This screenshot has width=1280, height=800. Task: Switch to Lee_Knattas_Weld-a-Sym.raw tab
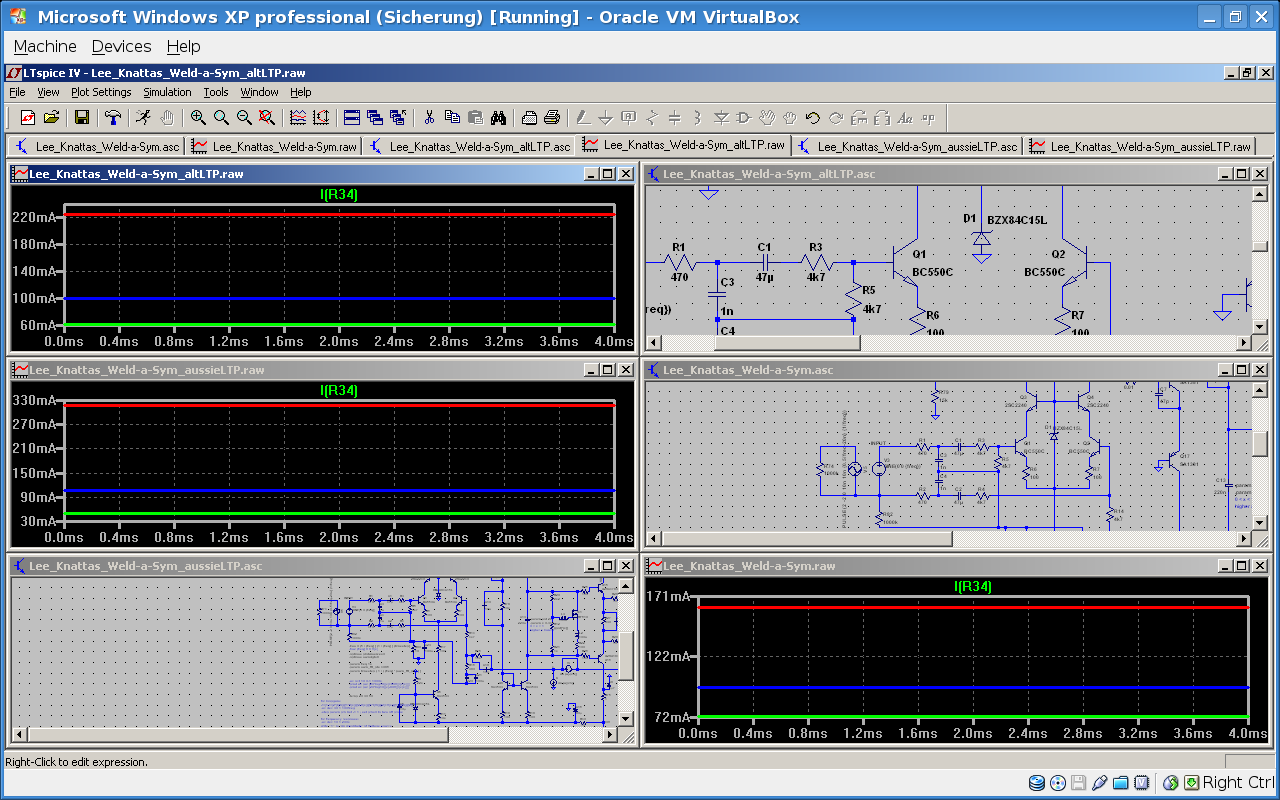pos(274,146)
